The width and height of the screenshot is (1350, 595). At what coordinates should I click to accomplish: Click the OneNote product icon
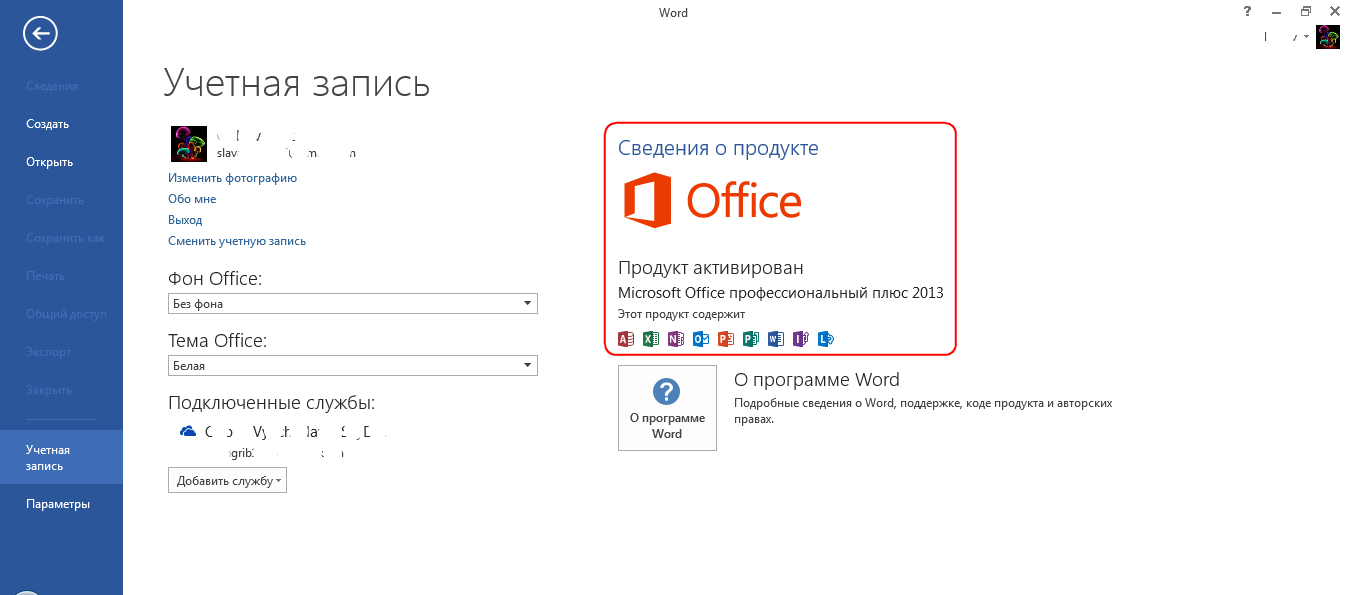tap(676, 339)
